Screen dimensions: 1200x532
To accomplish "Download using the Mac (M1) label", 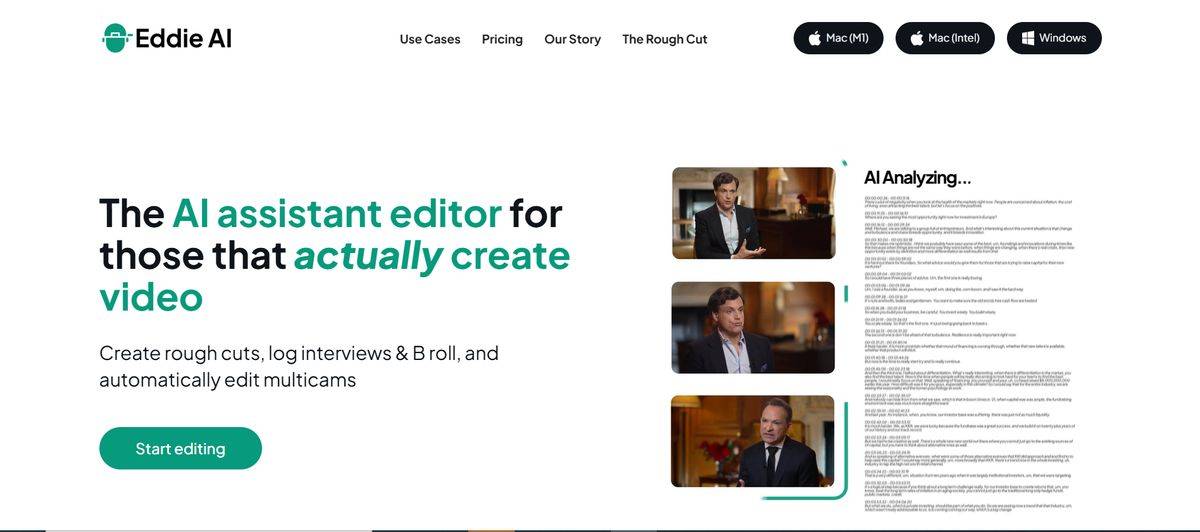I will (847, 38).
